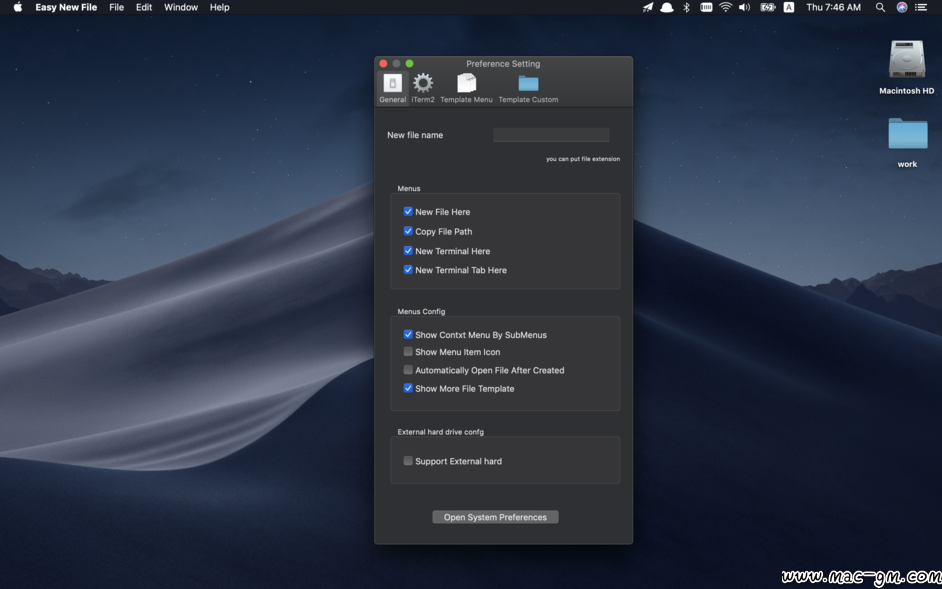This screenshot has height=589, width=942.
Task: Click the 'you can put file extension' hint
Action: tap(583, 159)
